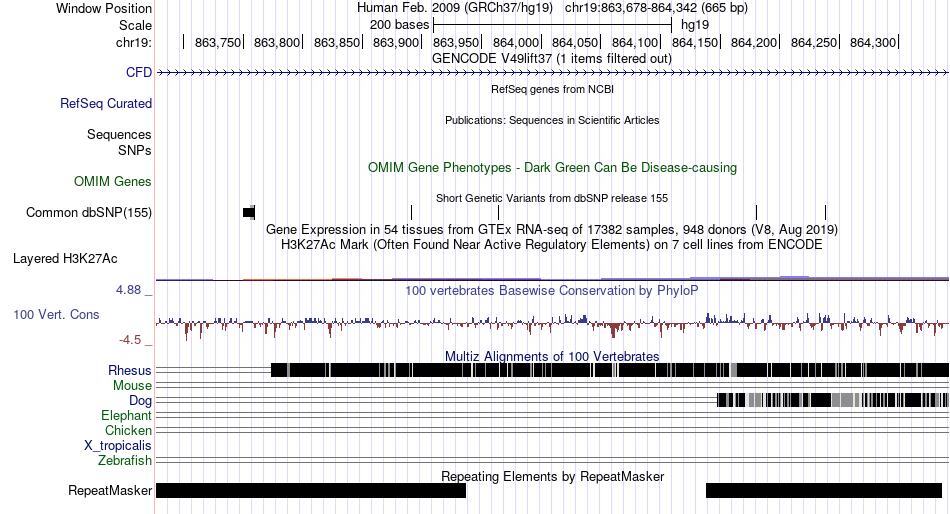Click OMIM Gene Phenotypes track title
950x514 pixels.
click(553, 167)
